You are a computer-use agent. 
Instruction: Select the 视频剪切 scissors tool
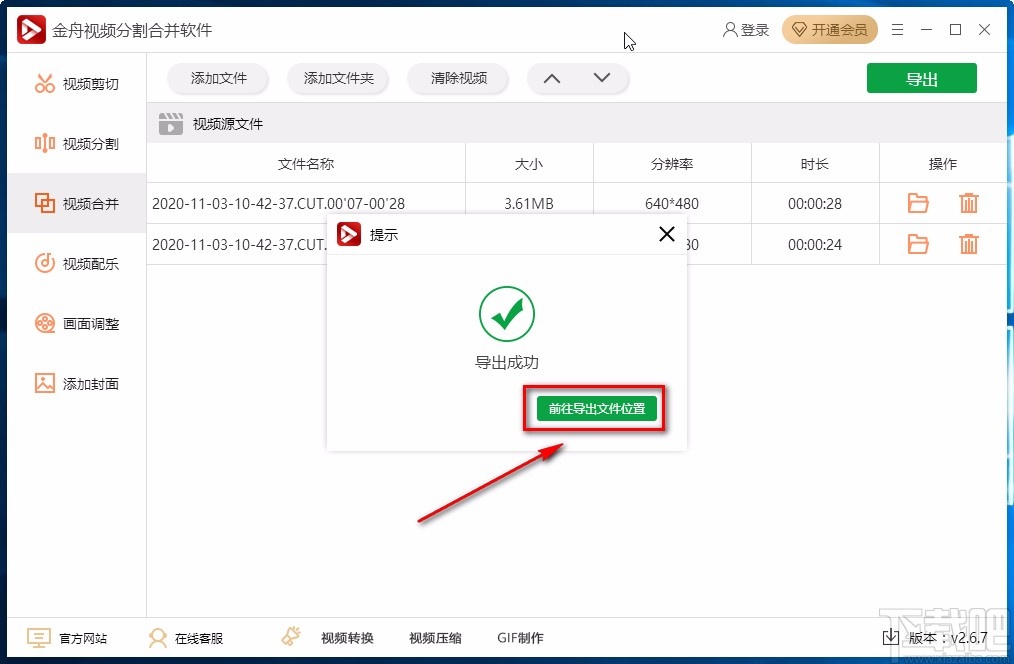tap(77, 83)
